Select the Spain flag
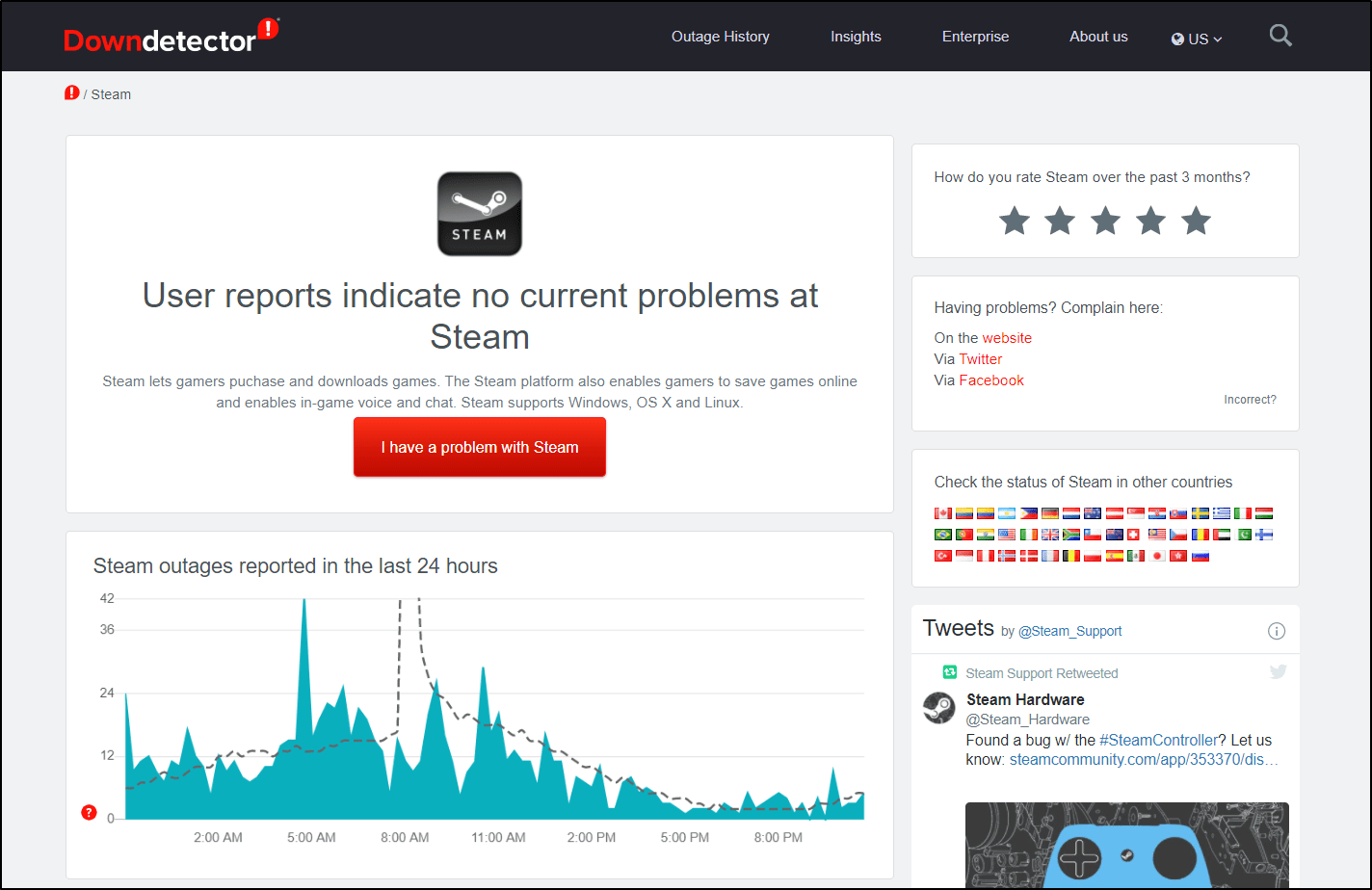 pos(1115,556)
